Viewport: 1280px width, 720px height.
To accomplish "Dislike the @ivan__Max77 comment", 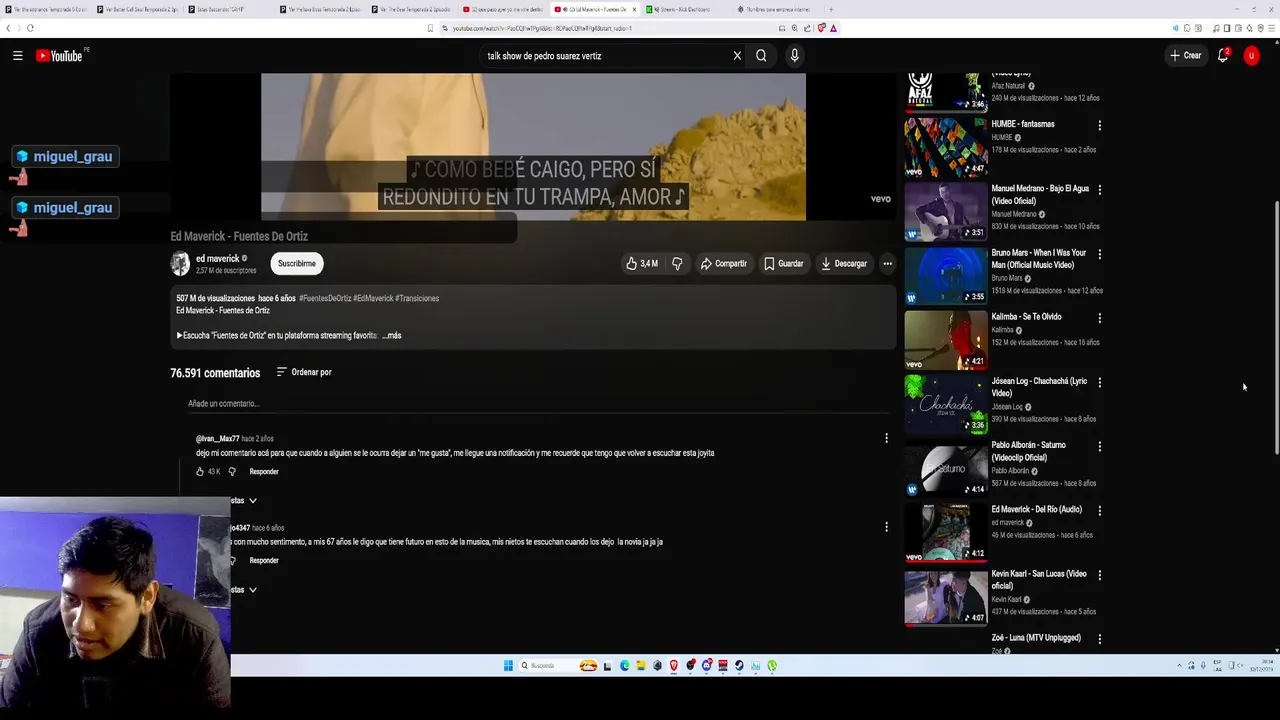I will 232,472.
